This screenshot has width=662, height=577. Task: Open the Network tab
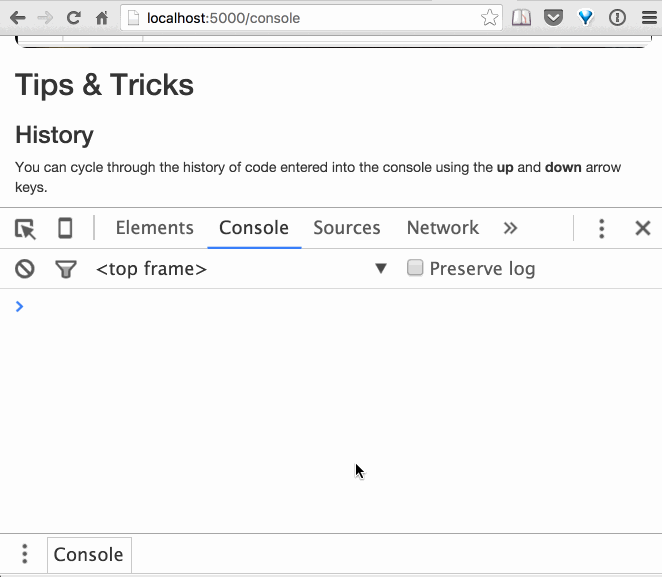point(442,229)
